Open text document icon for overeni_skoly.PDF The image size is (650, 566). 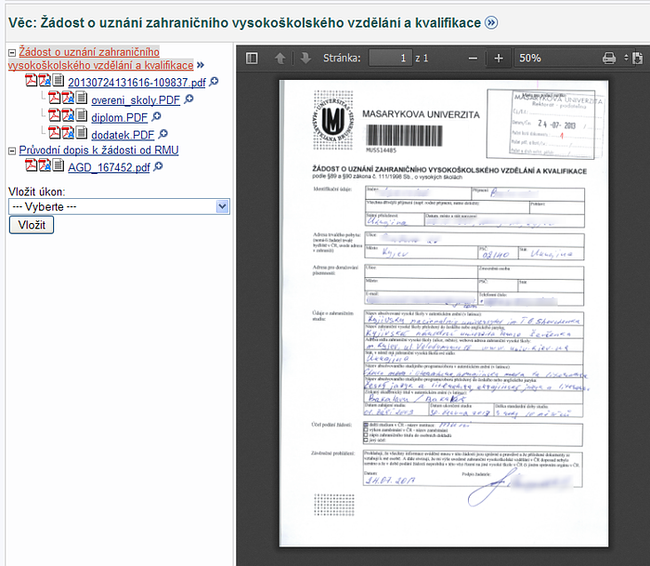[x=82, y=98]
